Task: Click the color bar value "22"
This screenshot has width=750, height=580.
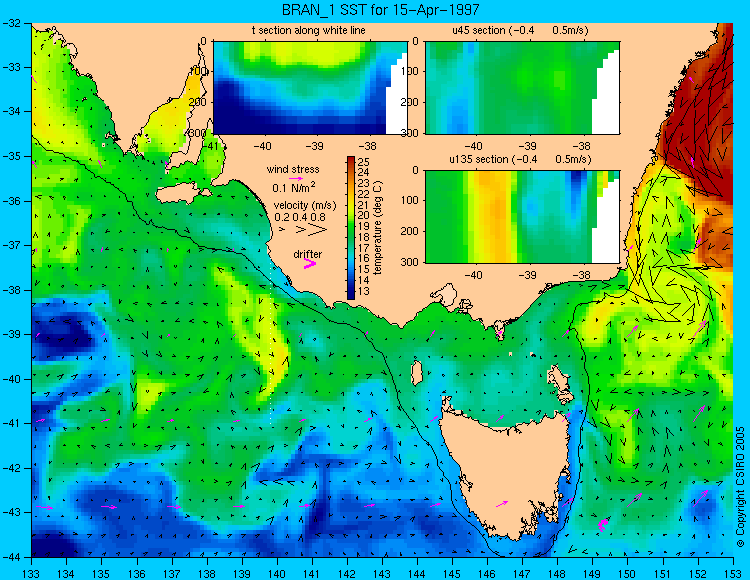Action: pyautogui.click(x=364, y=194)
